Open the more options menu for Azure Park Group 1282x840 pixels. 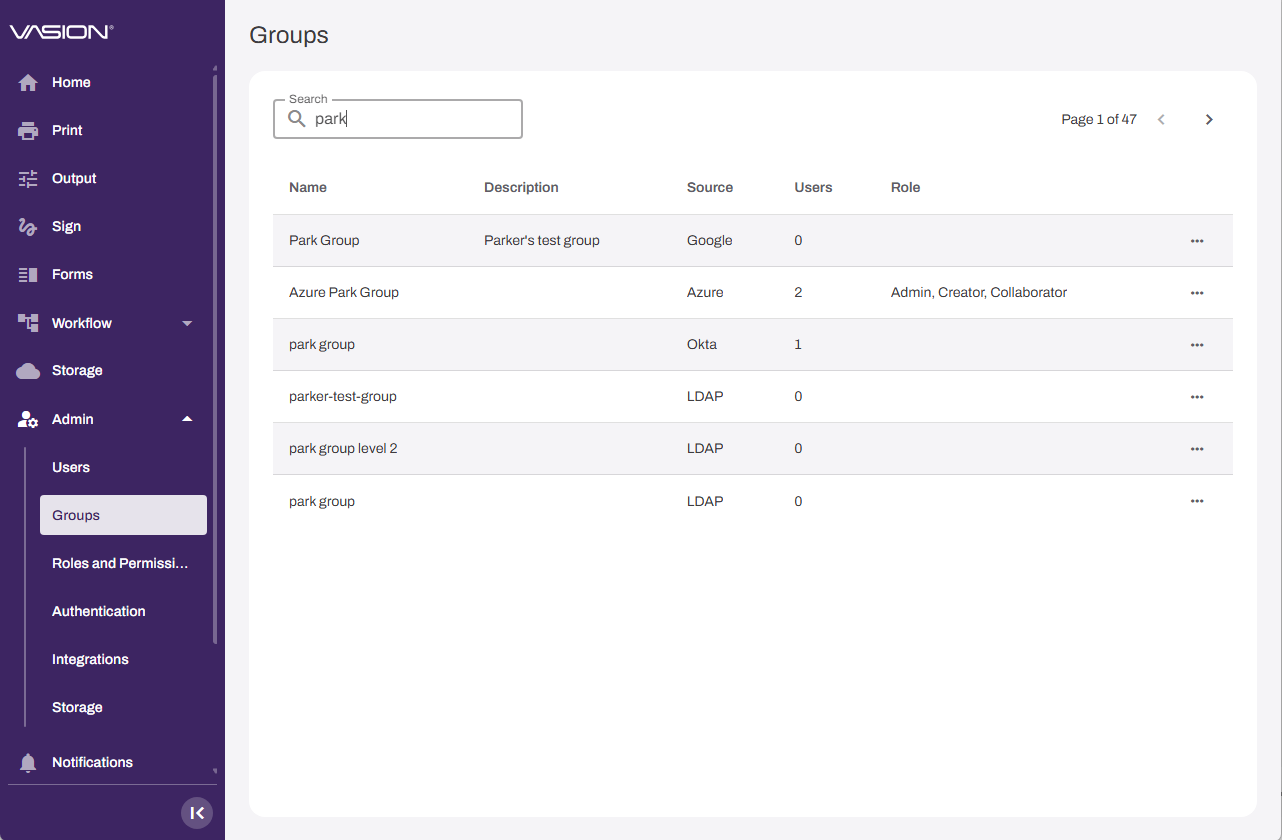[1197, 293]
